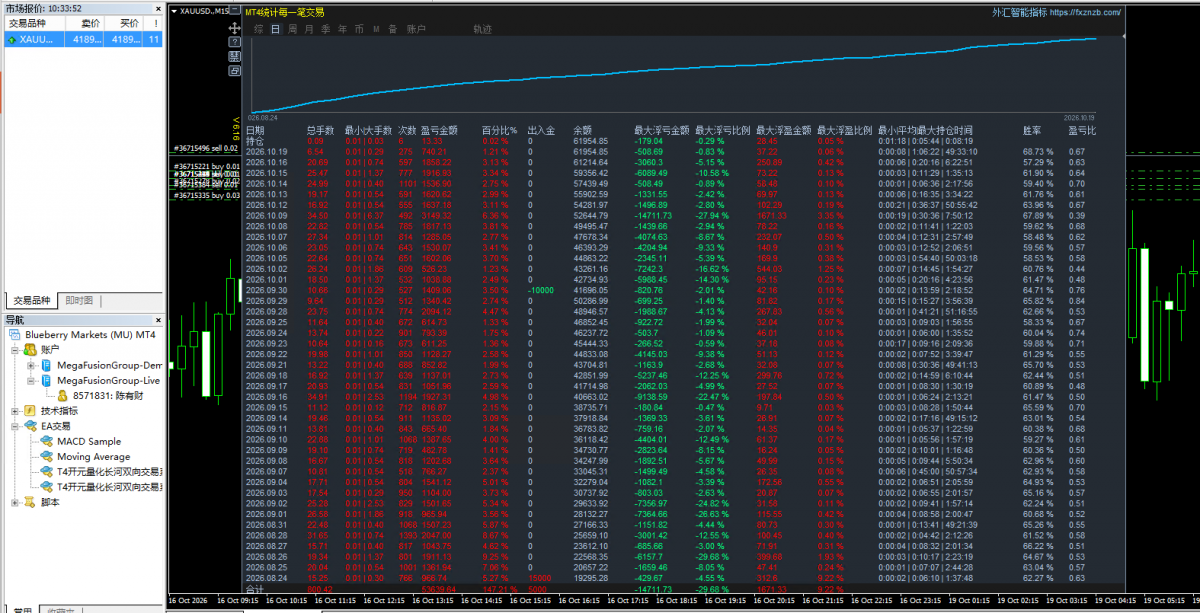Switch to the 即时图 tick chart tab

[79, 300]
